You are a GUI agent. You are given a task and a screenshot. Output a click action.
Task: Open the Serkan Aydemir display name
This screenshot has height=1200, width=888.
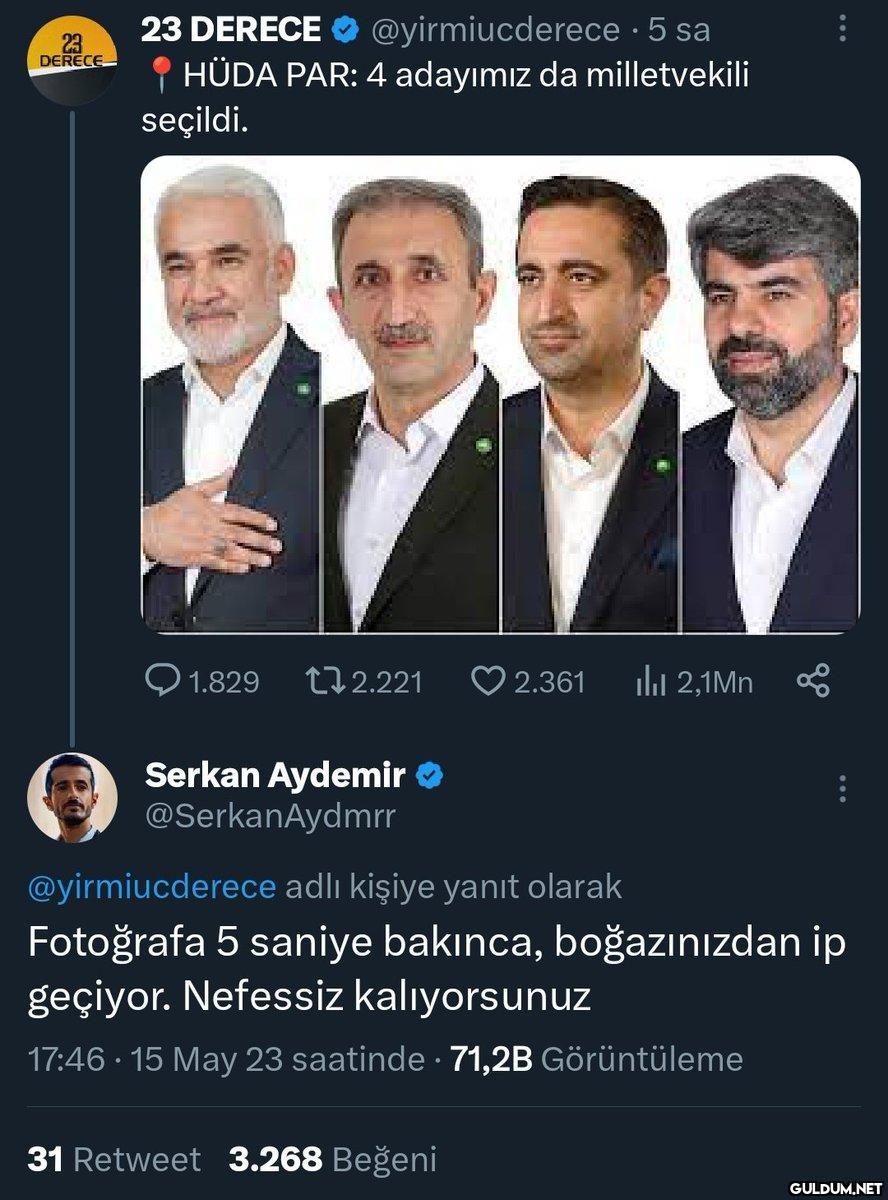click(x=276, y=774)
